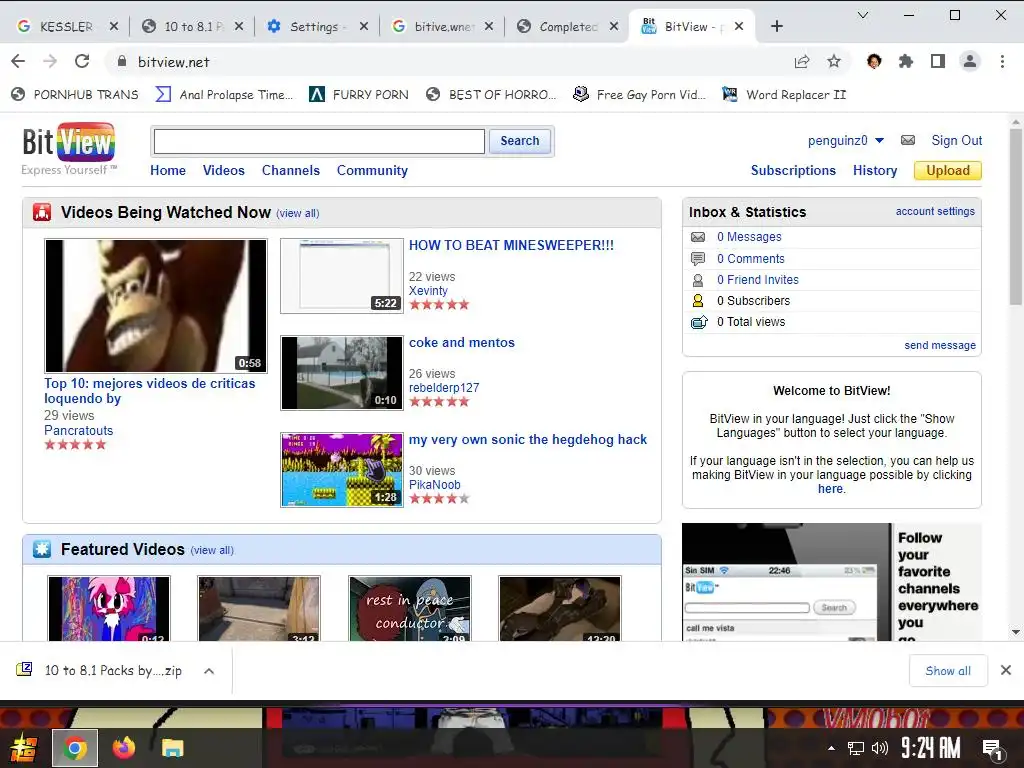Open HOW TO BEAT MINESWEEPER!!! video title
The image size is (1024, 768).
pyautogui.click(x=511, y=246)
